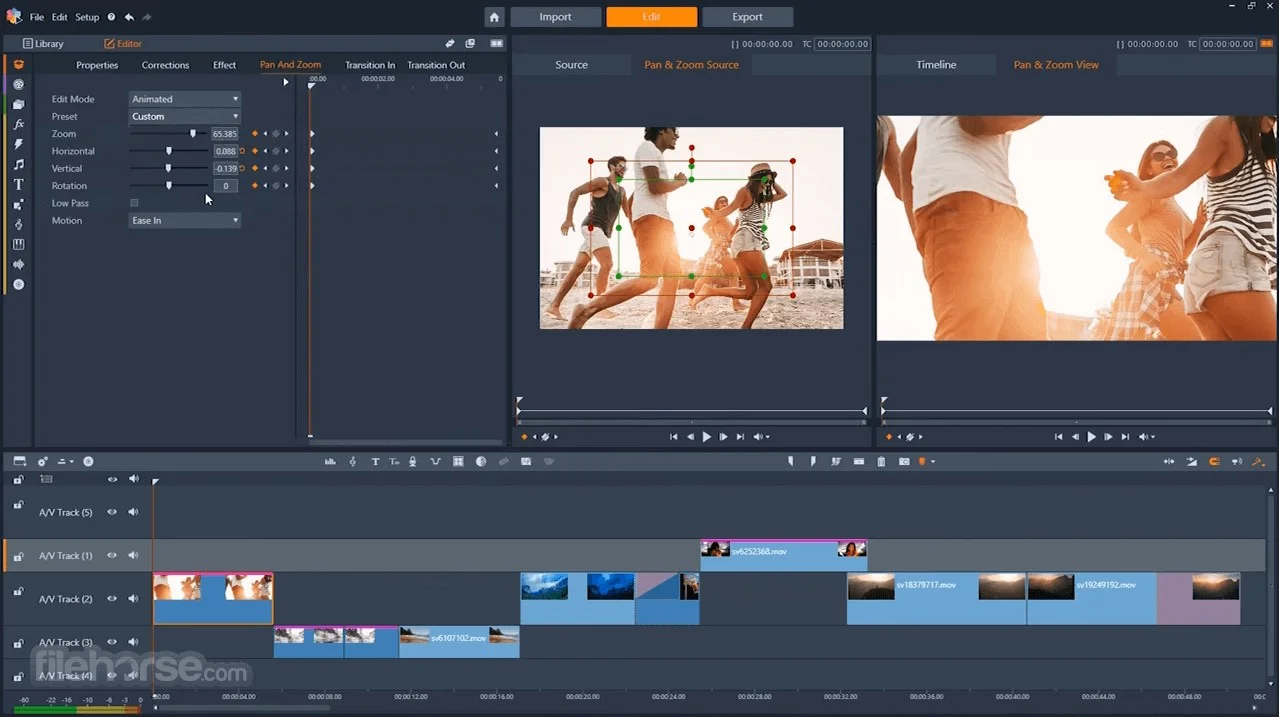The height and width of the screenshot is (717, 1279).
Task: Switch to the Corrections tab
Action: 165,65
